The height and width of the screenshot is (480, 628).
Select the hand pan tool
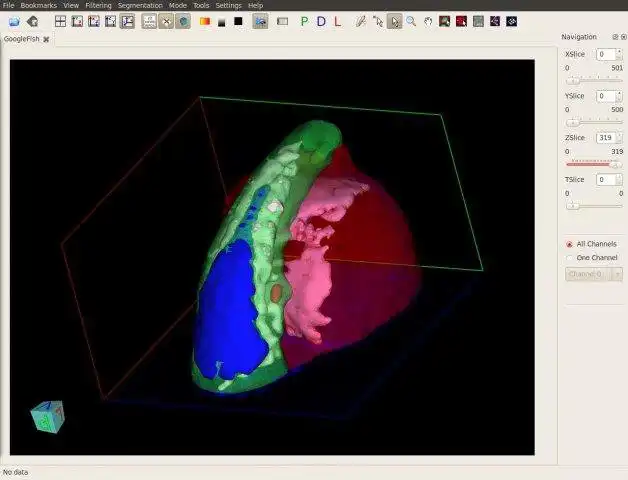click(x=428, y=21)
